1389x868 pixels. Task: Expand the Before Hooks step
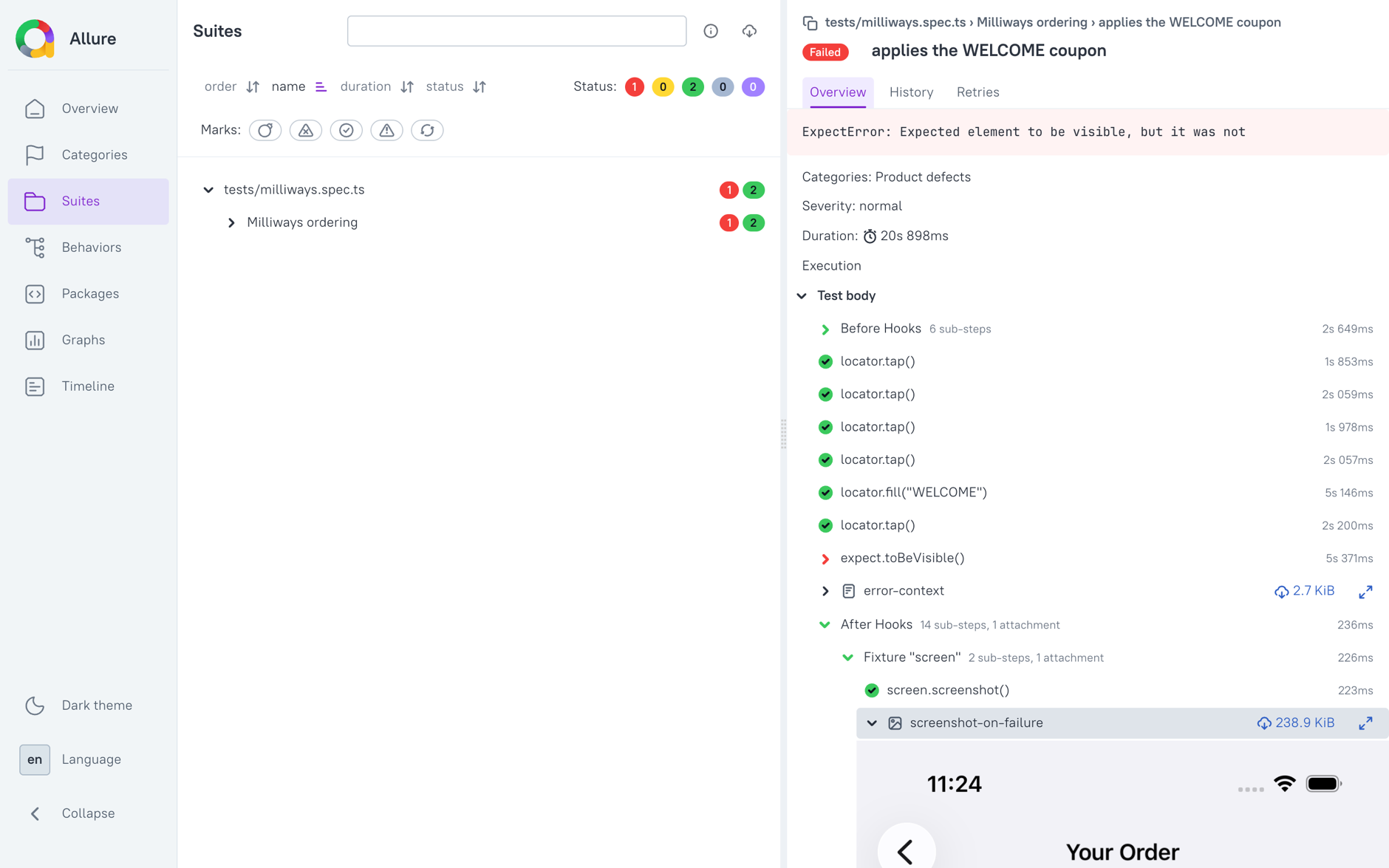pyautogui.click(x=825, y=329)
